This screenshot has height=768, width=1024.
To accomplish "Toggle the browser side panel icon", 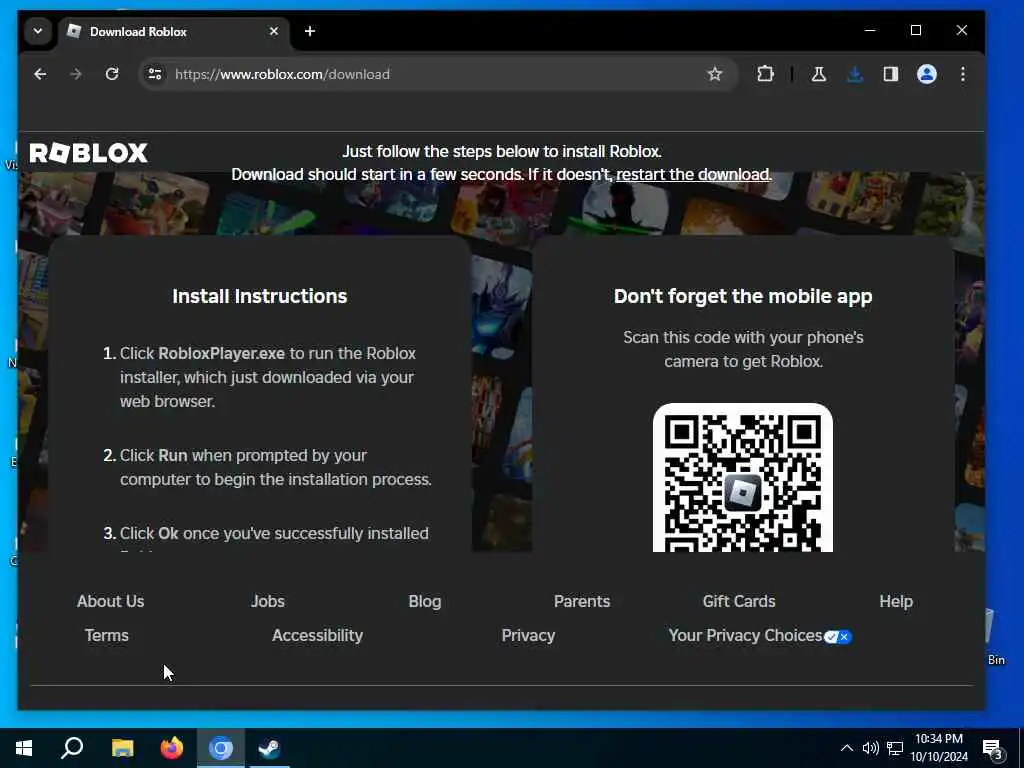I will tap(891, 74).
